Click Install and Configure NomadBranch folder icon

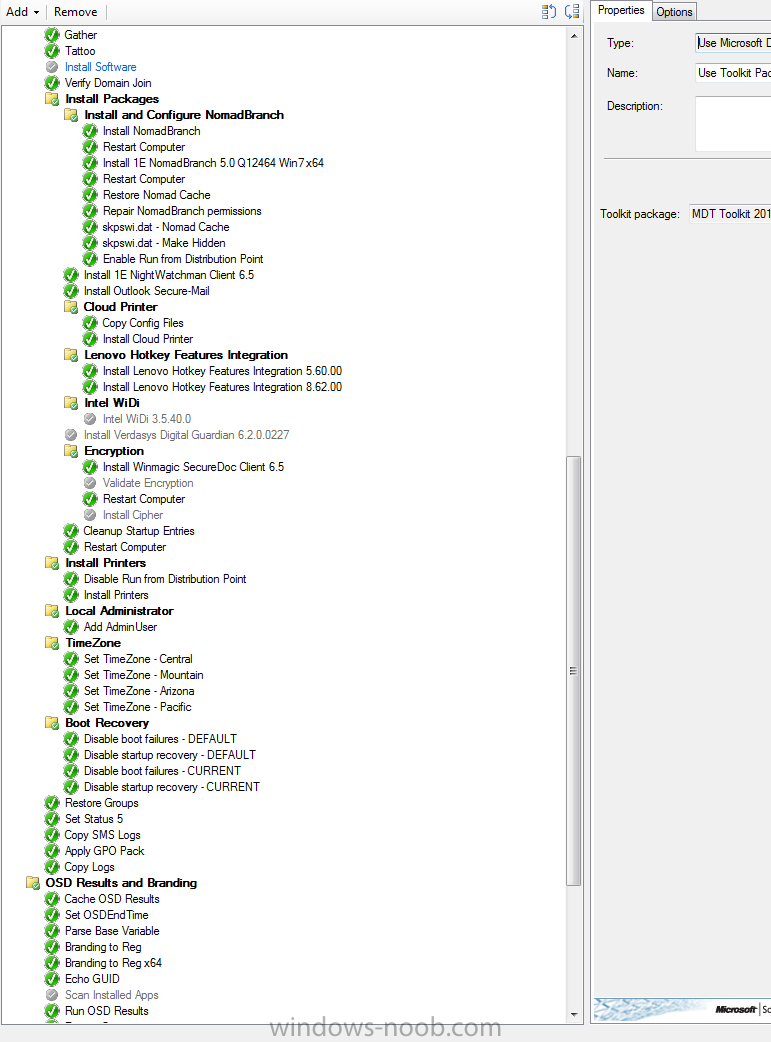pyautogui.click(x=71, y=114)
